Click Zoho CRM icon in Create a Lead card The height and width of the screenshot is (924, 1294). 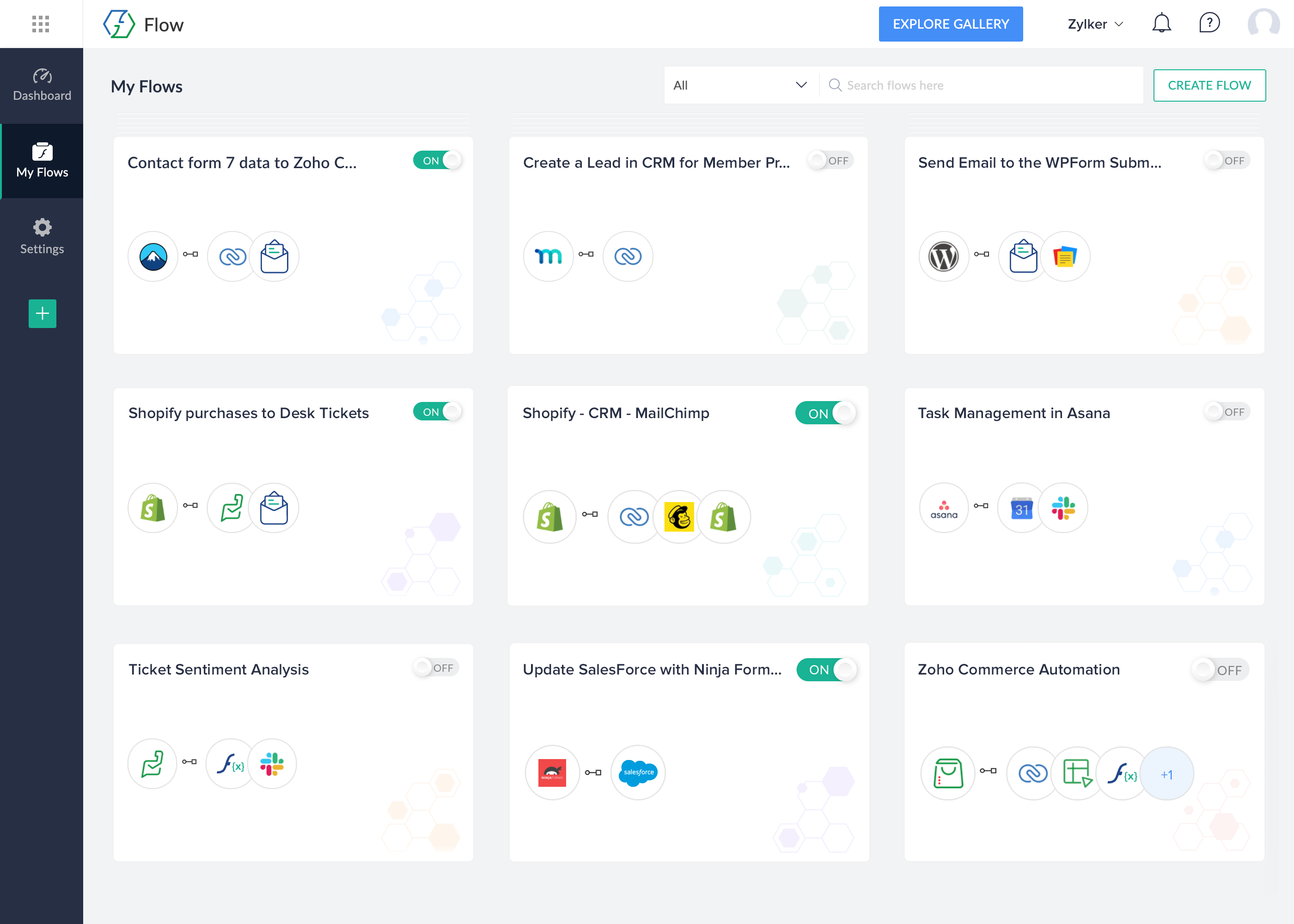point(628,256)
